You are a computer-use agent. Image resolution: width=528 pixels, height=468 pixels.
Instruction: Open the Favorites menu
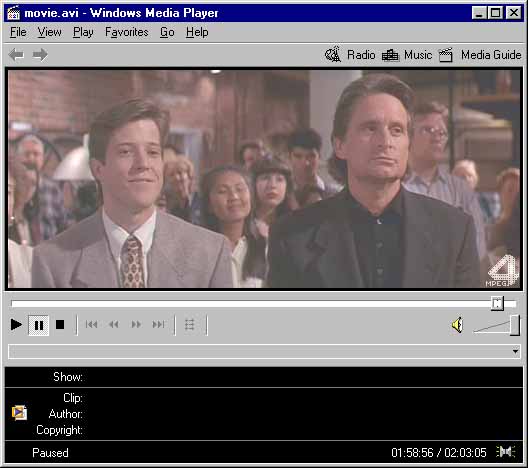127,32
